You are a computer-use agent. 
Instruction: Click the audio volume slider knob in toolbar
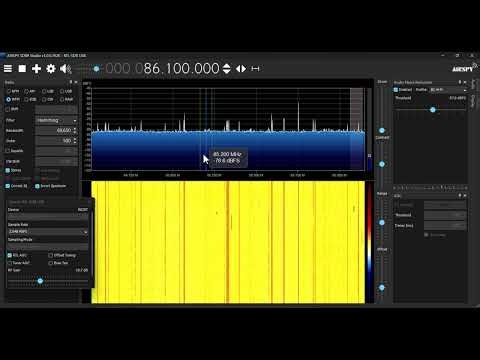(x=96, y=69)
